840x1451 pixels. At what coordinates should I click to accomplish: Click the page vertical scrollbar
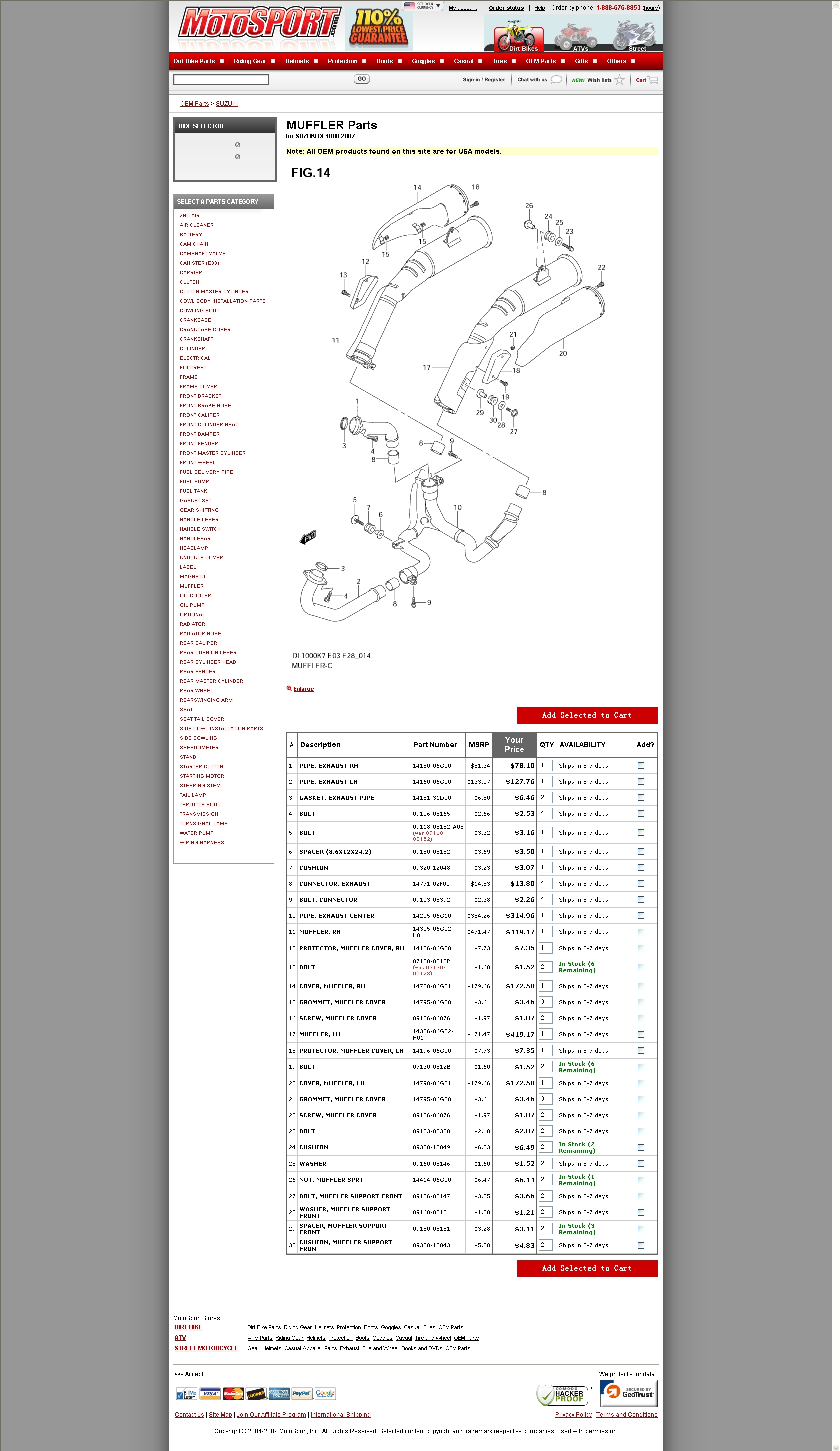point(836,726)
